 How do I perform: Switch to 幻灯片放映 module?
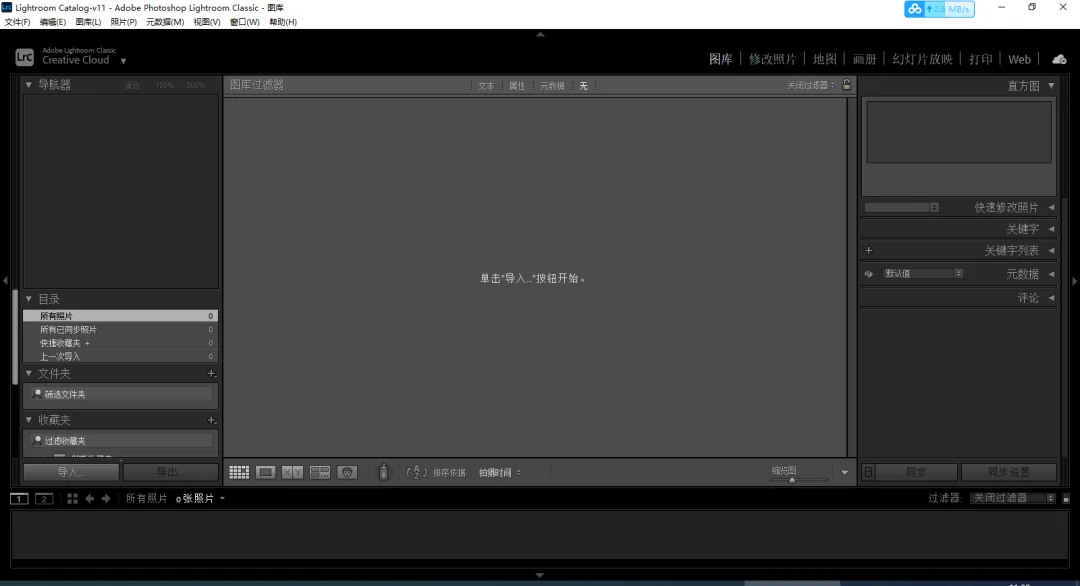[x=922, y=59]
